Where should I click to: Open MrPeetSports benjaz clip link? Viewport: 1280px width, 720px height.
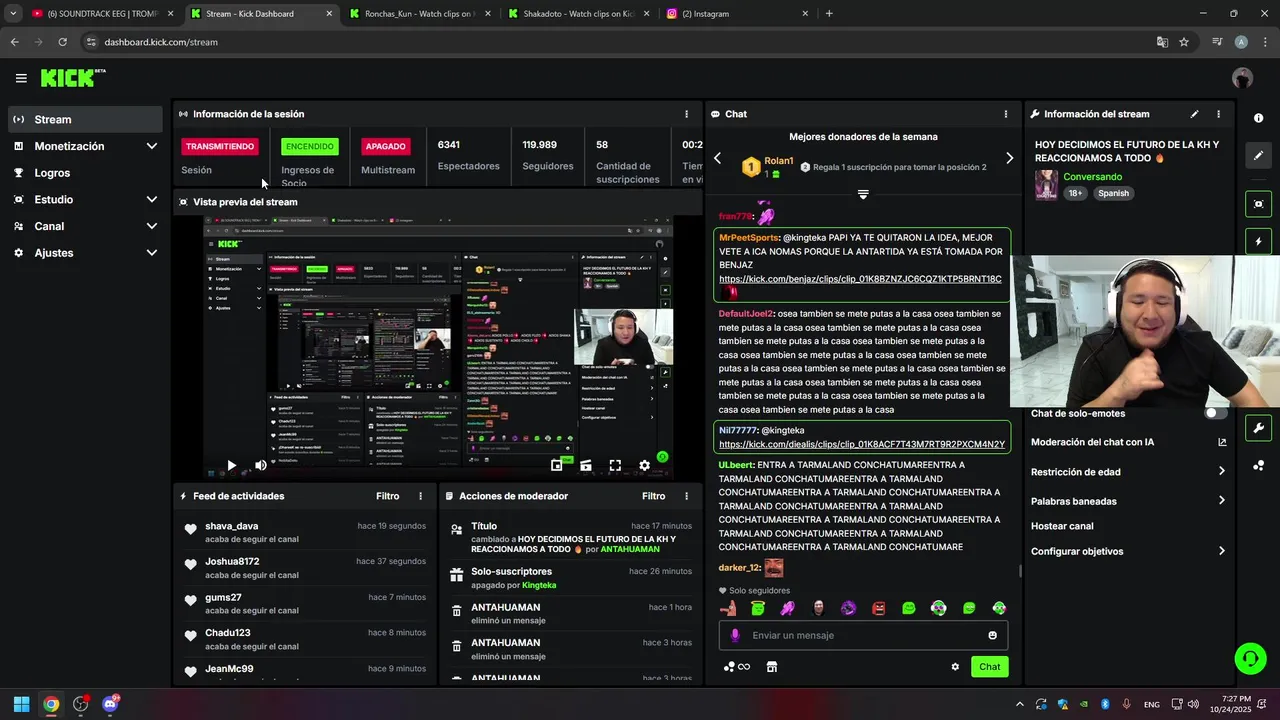860,279
